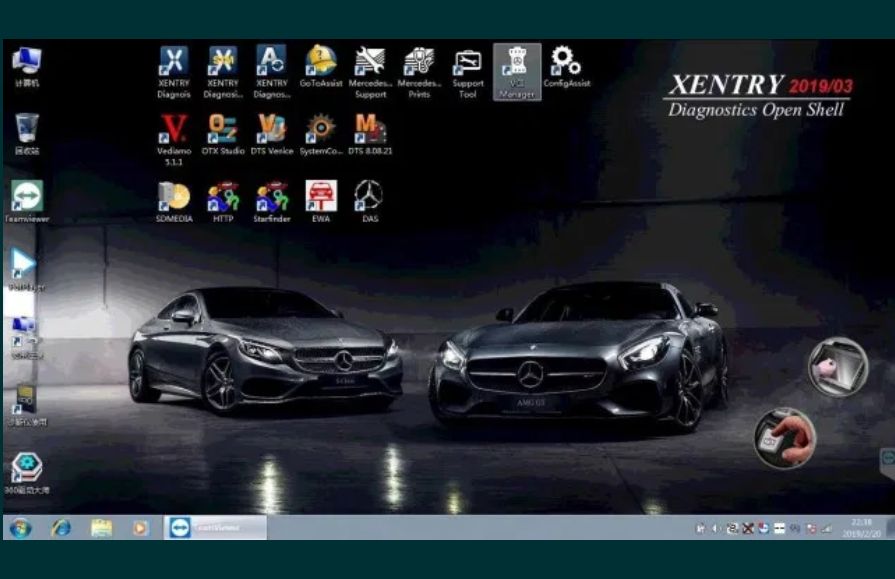Launch the Support Tool shortcut
This screenshot has height=579, width=895.
467,72
